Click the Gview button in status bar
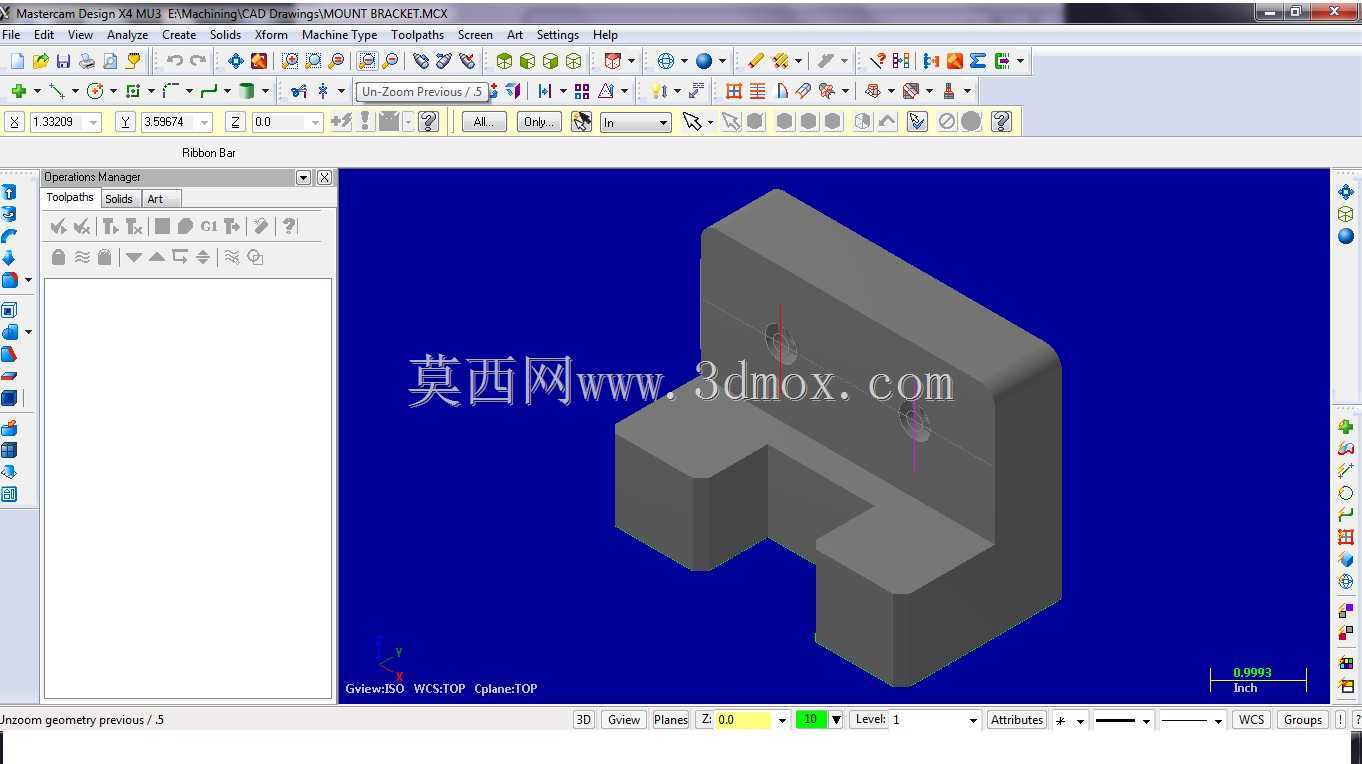The height and width of the screenshot is (764, 1362). pos(624,720)
